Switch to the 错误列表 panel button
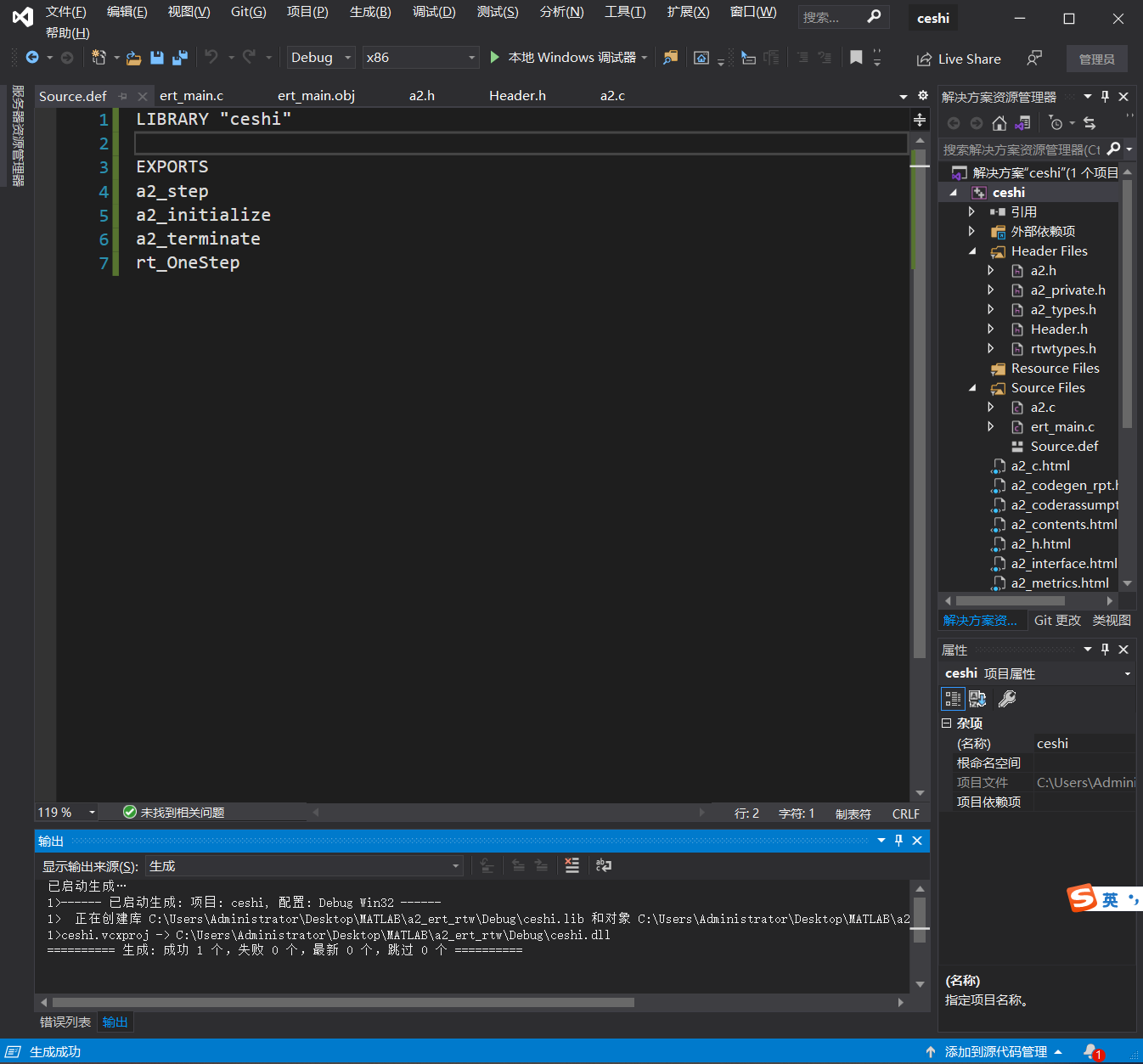Viewport: 1143px width, 1064px height. tap(64, 1022)
